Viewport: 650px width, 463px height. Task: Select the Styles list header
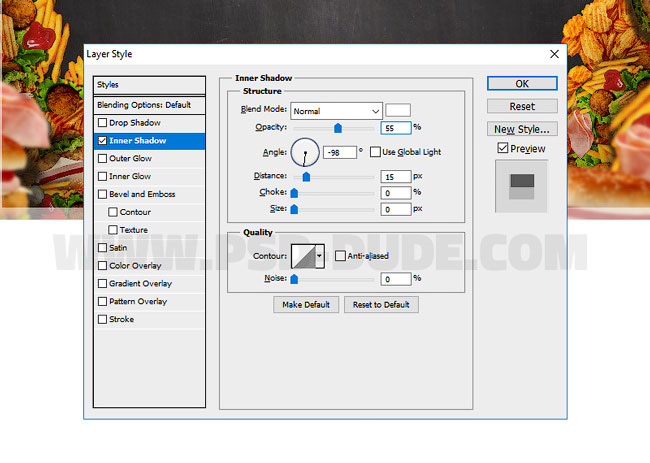point(149,85)
